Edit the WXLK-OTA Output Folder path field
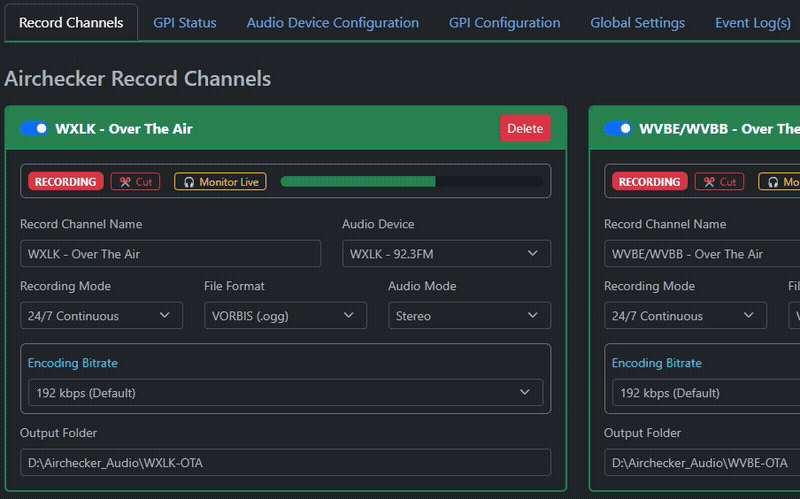The width and height of the screenshot is (800, 499). [286, 462]
